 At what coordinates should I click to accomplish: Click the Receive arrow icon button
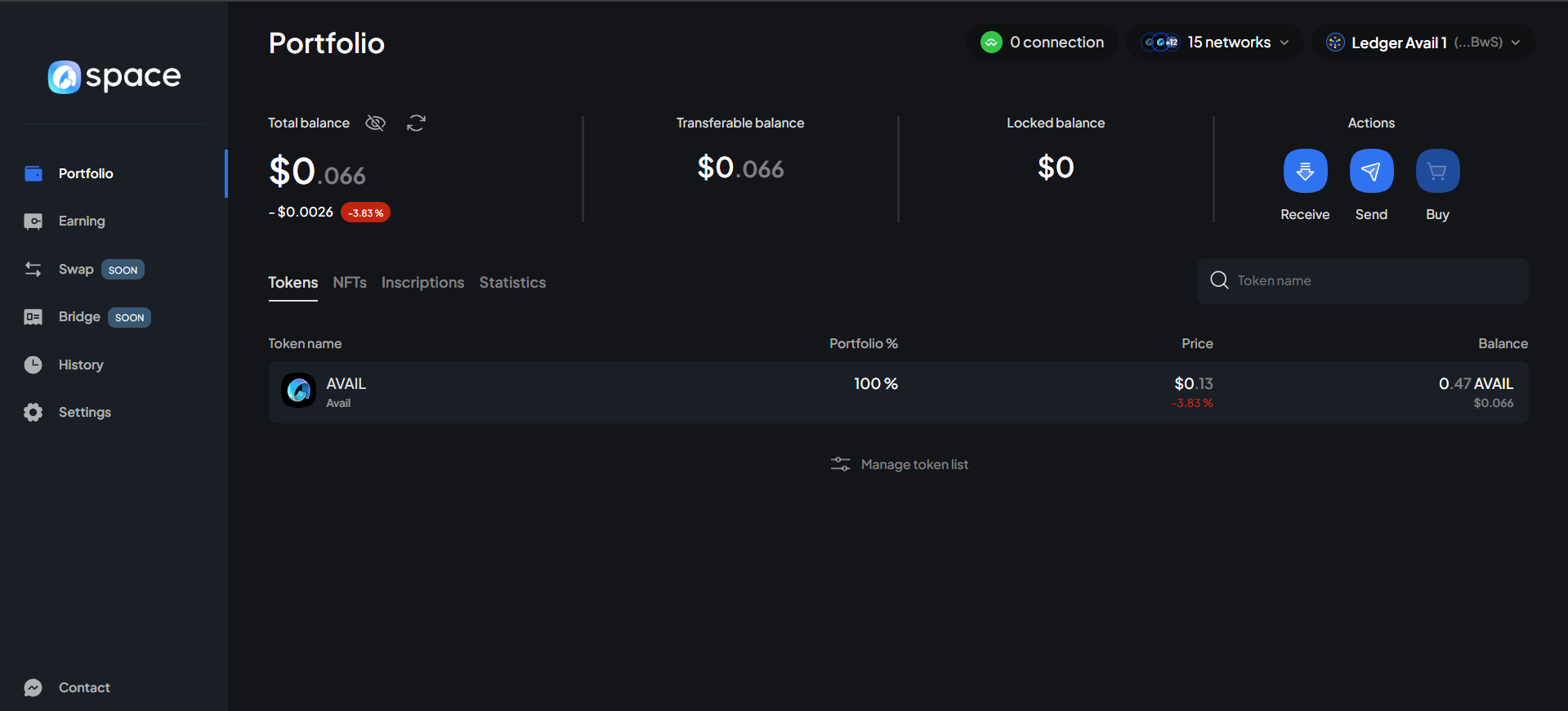tap(1305, 171)
